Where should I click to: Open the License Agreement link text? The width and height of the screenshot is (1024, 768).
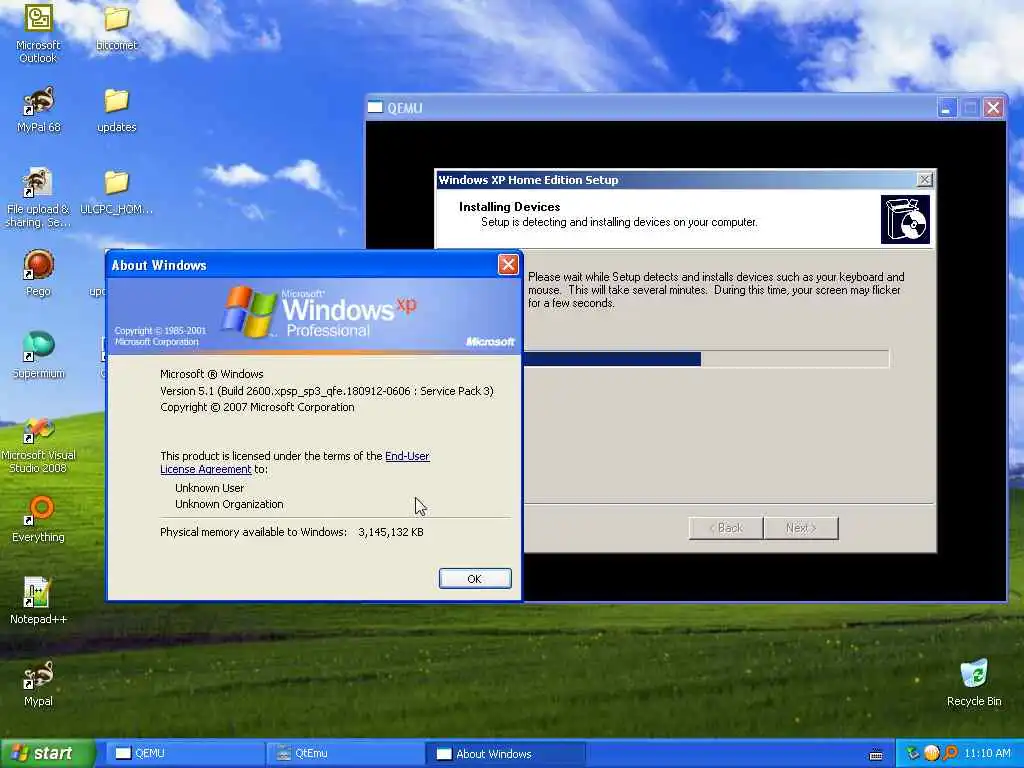(x=206, y=470)
